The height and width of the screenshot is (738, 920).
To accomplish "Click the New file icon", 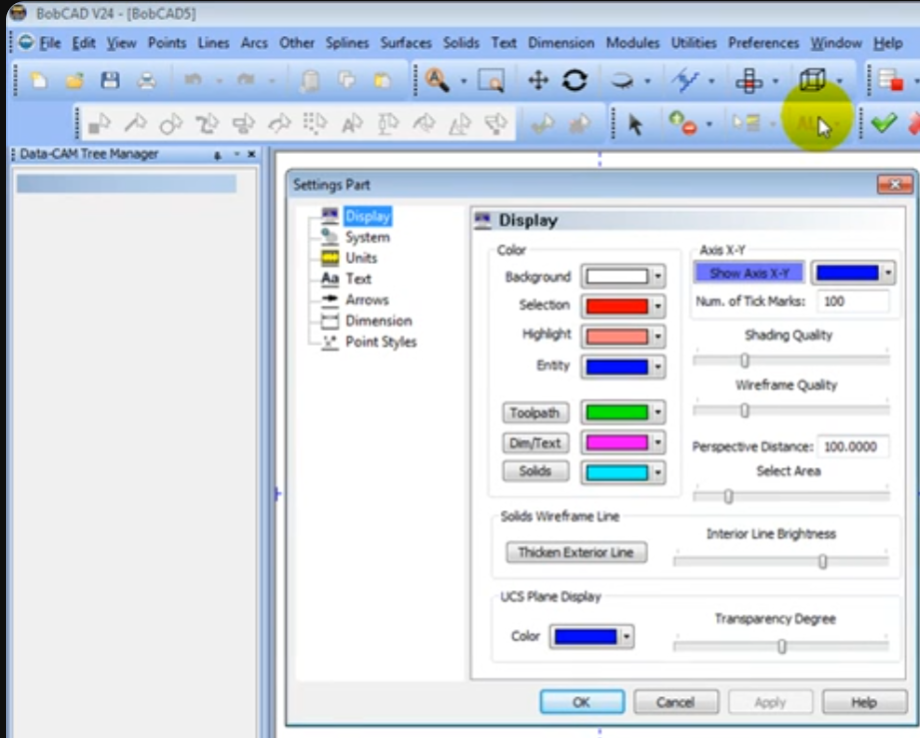I will [x=39, y=81].
